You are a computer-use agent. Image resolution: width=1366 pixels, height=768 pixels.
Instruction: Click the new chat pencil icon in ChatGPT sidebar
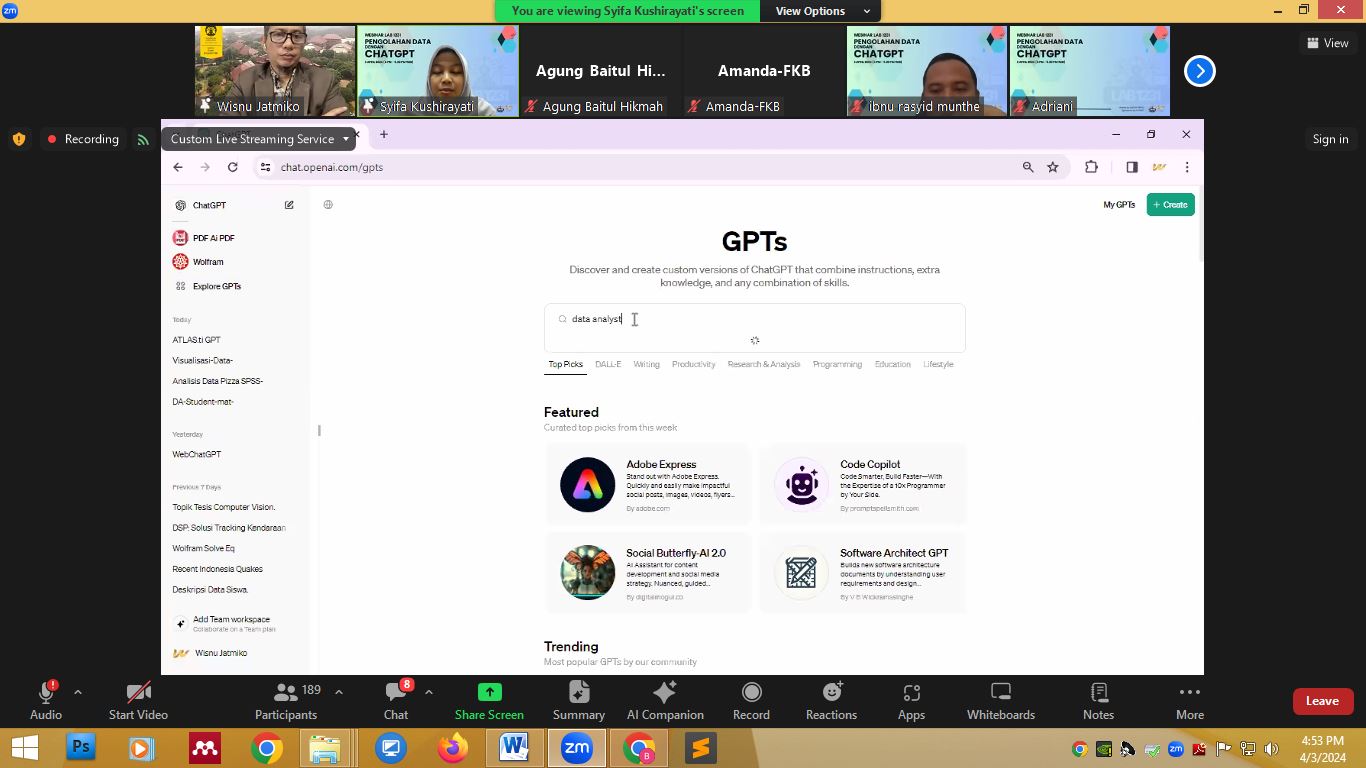[289, 205]
